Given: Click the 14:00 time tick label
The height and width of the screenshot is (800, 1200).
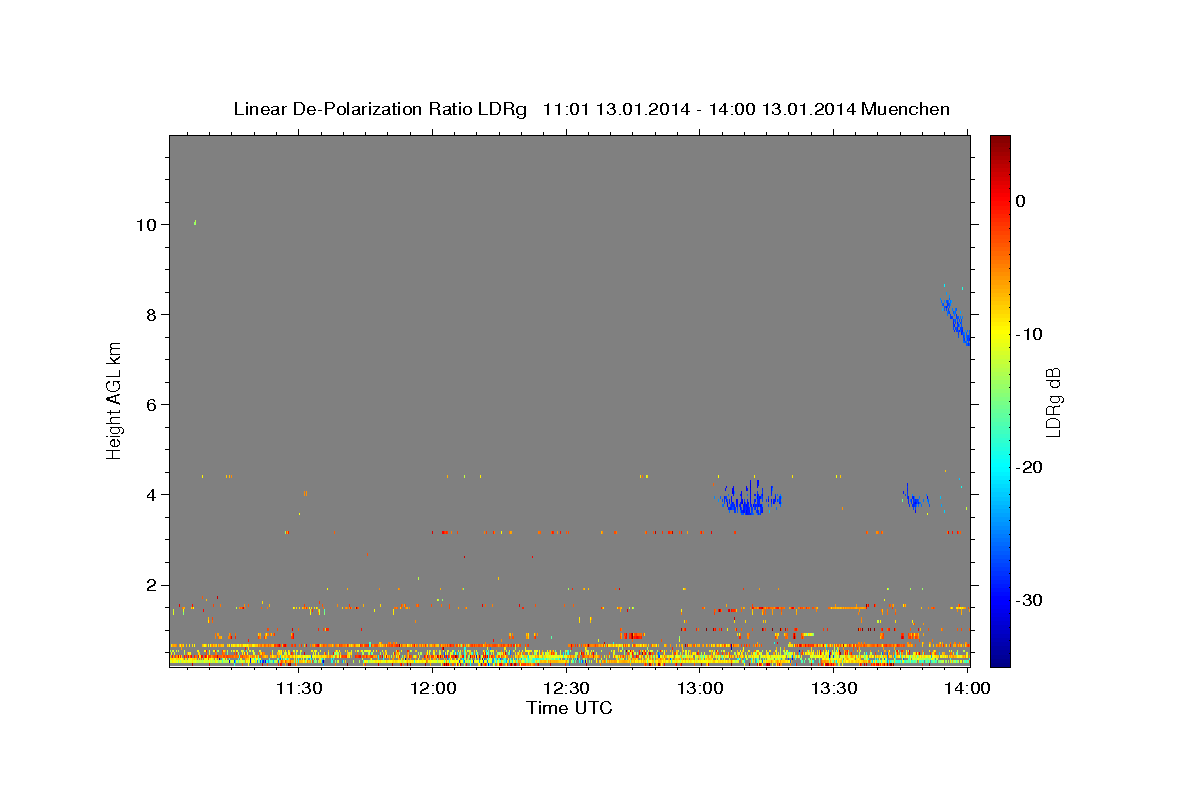Looking at the screenshot, I should click(x=968, y=688).
